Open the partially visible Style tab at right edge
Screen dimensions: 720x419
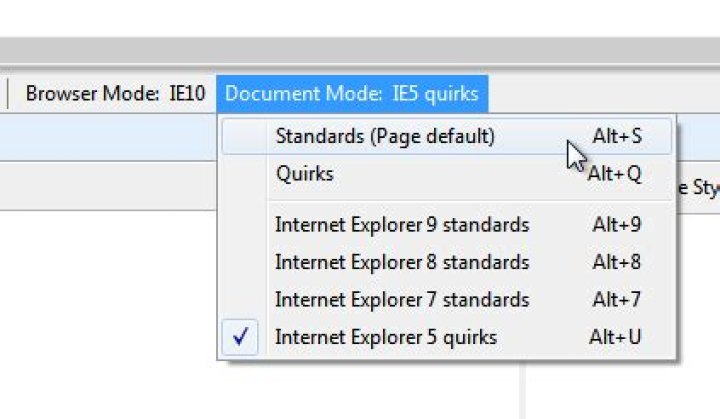coord(699,187)
